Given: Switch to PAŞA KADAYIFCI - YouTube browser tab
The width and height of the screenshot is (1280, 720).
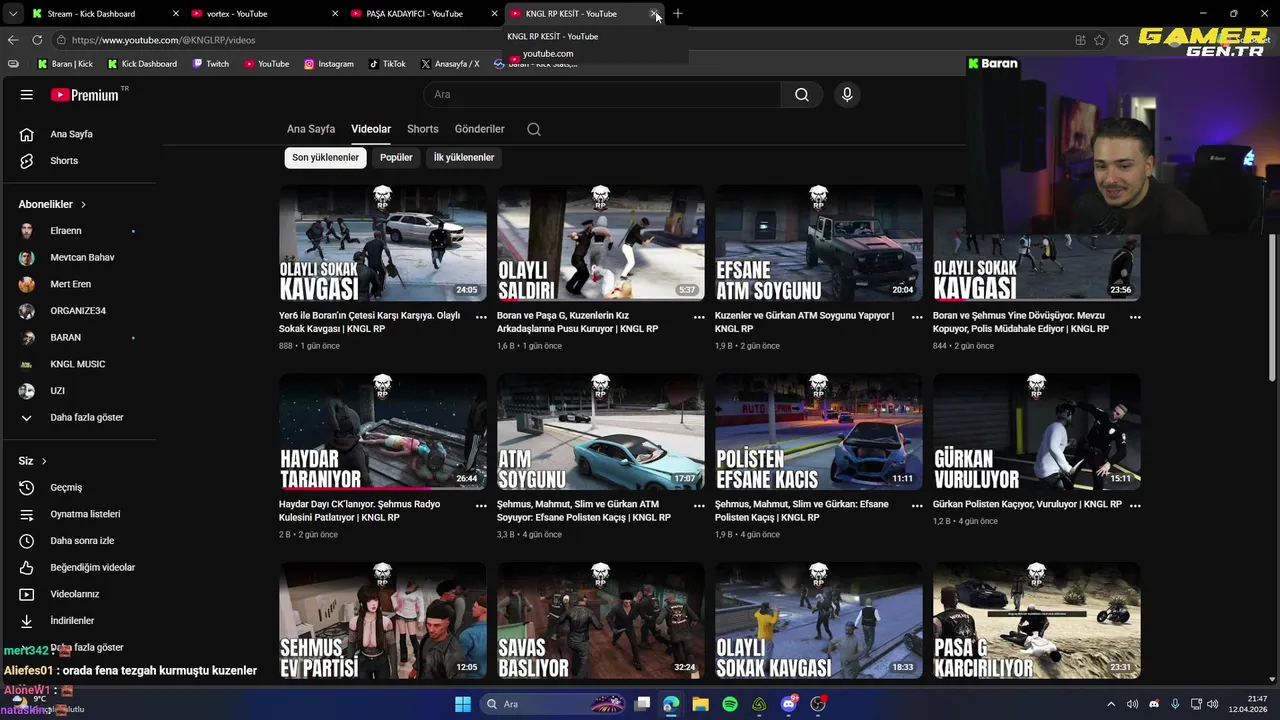Looking at the screenshot, I should 425,14.
